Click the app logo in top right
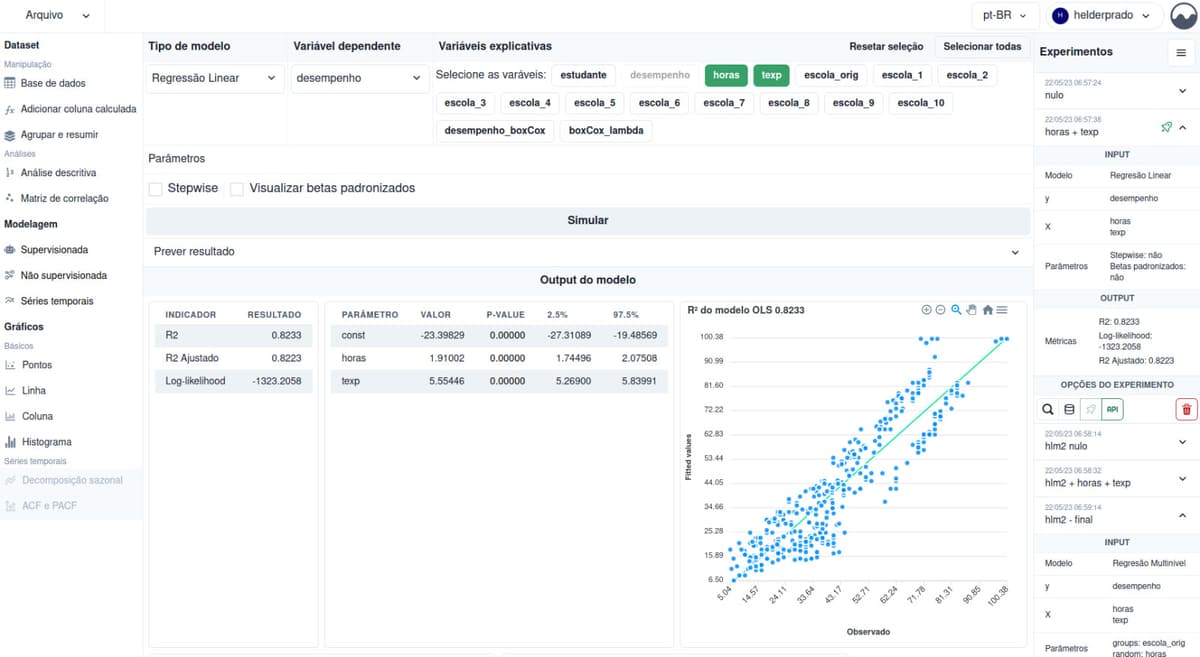 coord(1183,16)
